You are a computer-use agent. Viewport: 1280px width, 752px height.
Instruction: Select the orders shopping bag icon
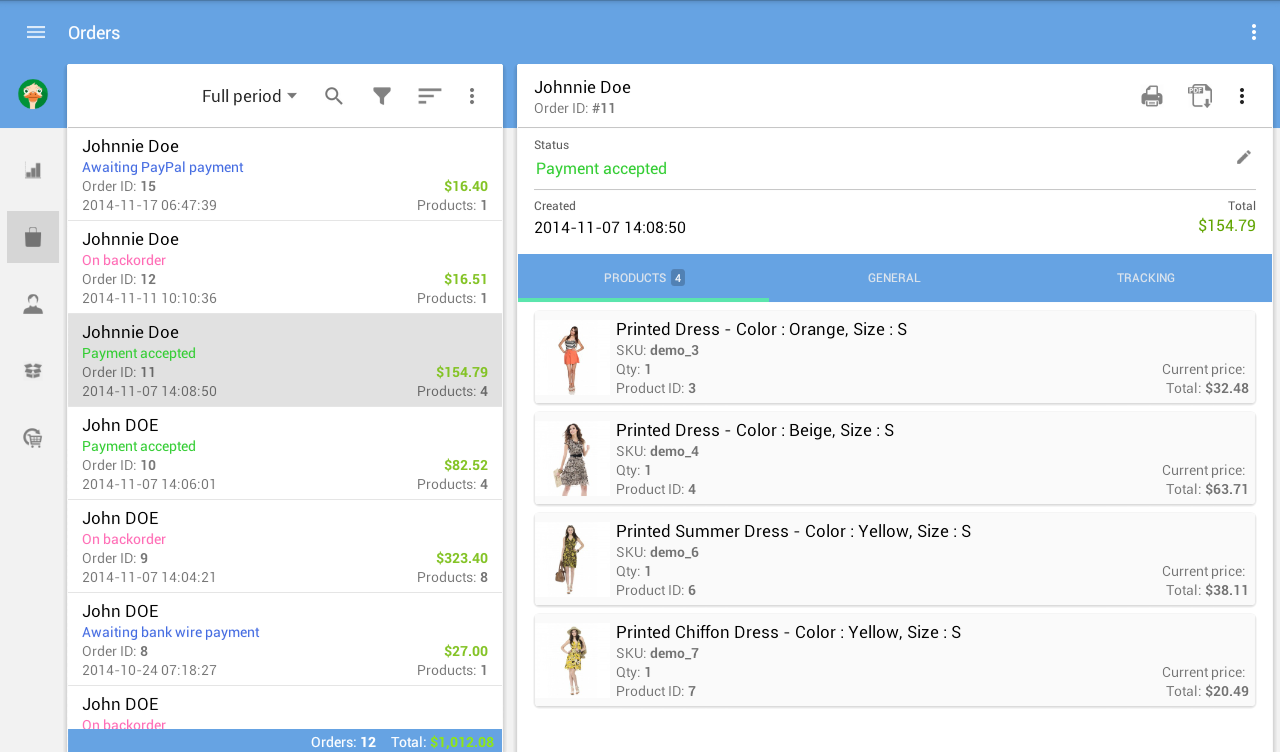33,237
